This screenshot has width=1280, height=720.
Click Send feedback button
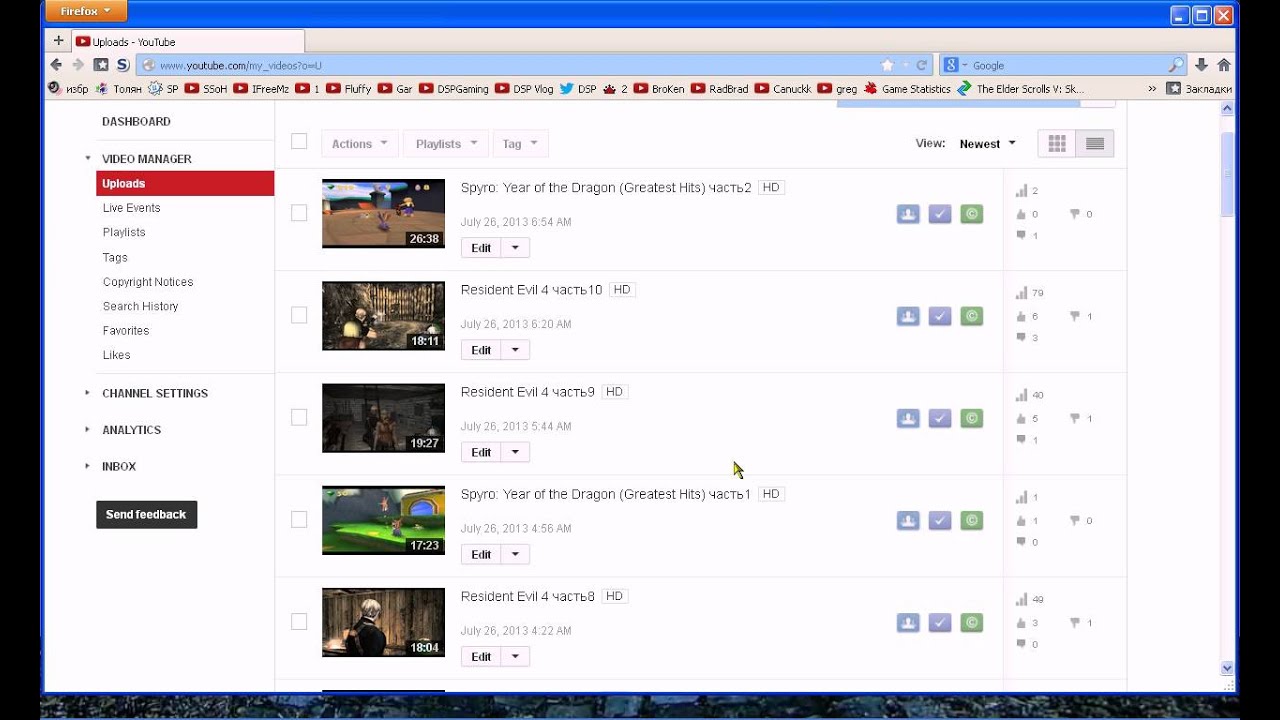tap(146, 515)
